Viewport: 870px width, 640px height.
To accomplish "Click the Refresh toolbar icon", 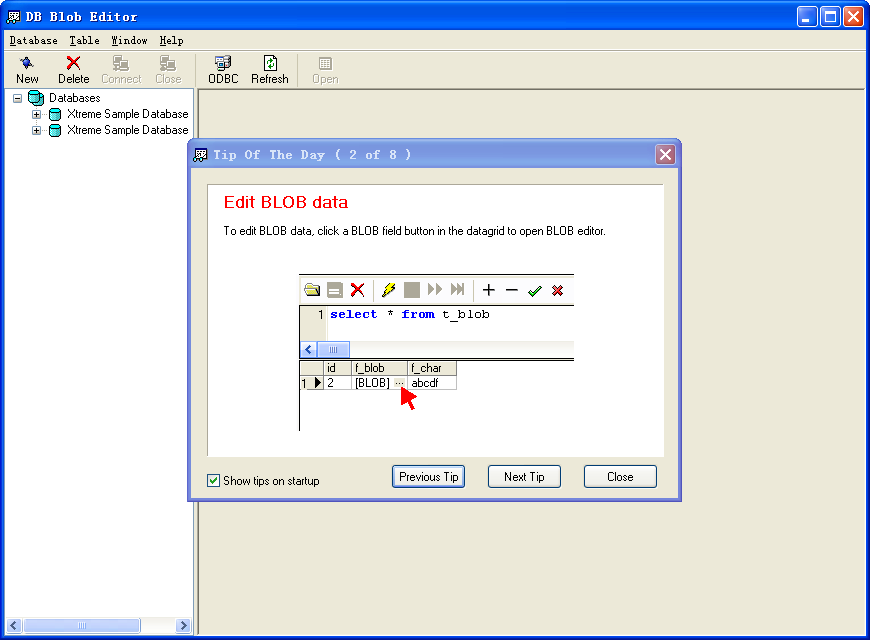I will tap(269, 64).
